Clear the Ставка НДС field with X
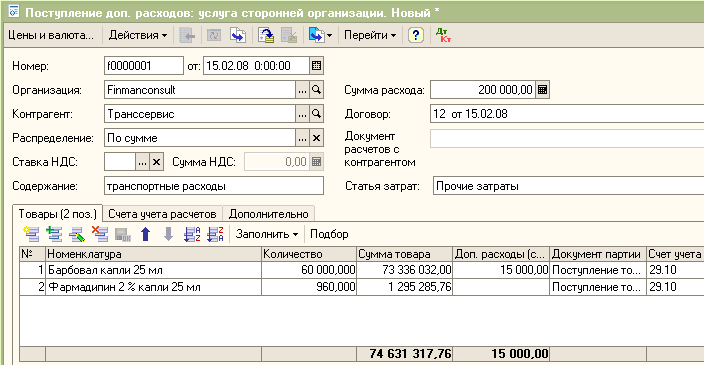The height and width of the screenshot is (365, 704). (156, 162)
